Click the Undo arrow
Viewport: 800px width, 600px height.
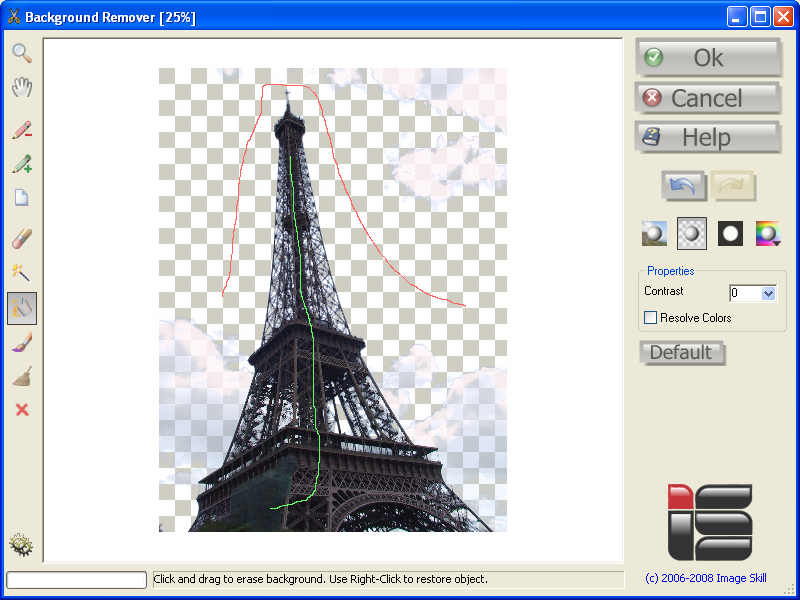click(x=683, y=186)
